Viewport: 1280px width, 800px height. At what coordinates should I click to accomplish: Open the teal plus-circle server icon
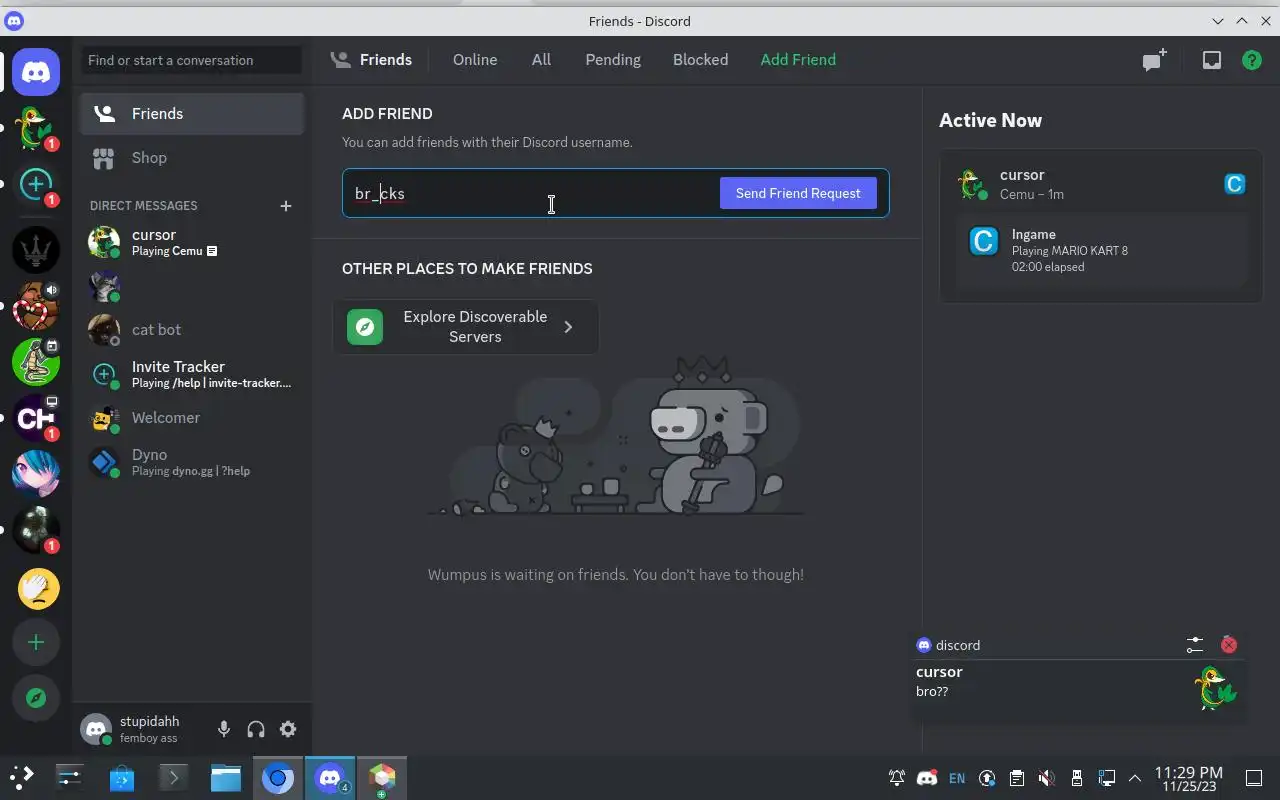[36, 183]
